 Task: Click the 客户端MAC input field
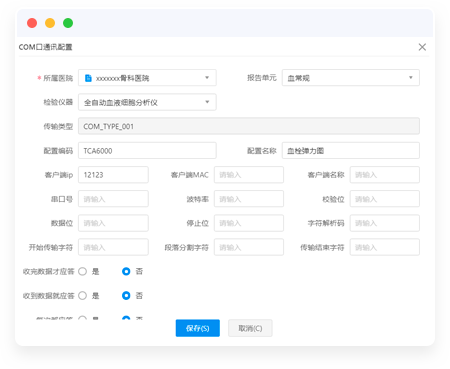tap(249, 175)
